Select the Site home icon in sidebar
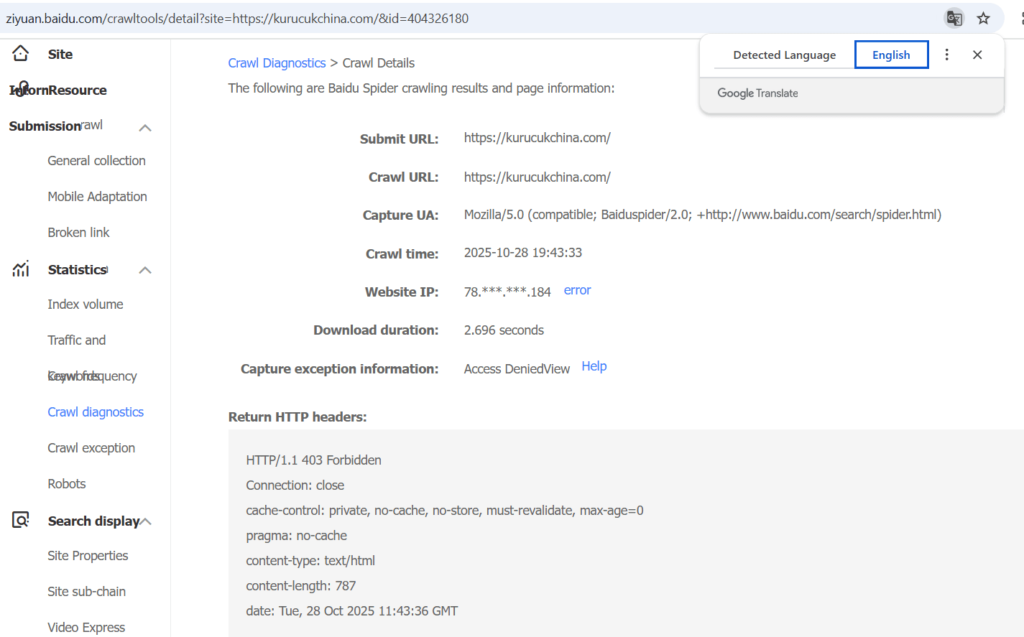 (21, 53)
